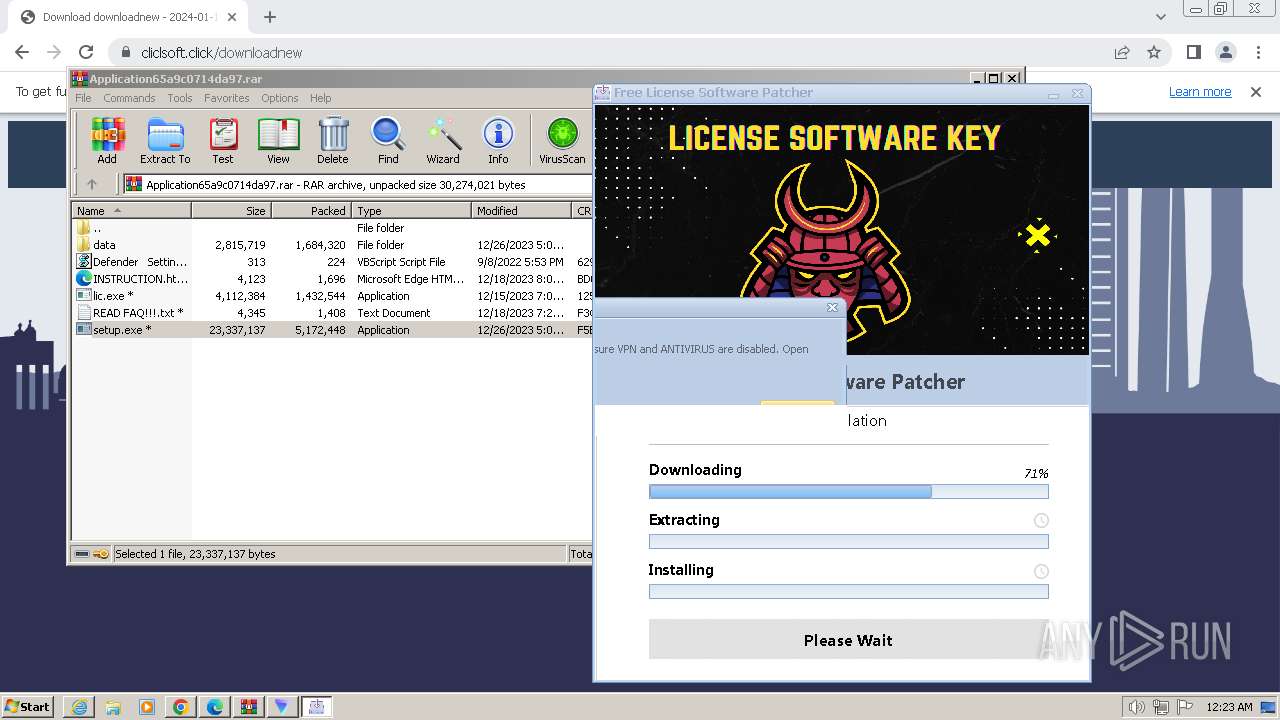Open Chrome side panel
Image resolution: width=1280 pixels, height=720 pixels.
point(1193,52)
